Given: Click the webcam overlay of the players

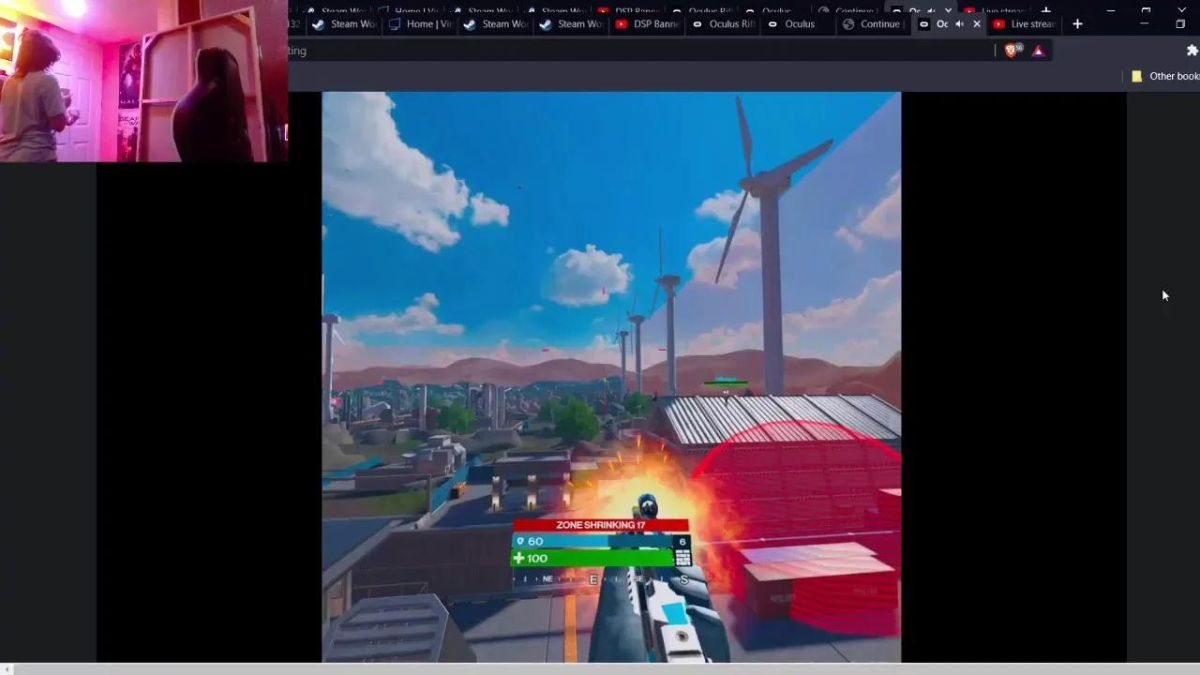Looking at the screenshot, I should [144, 81].
